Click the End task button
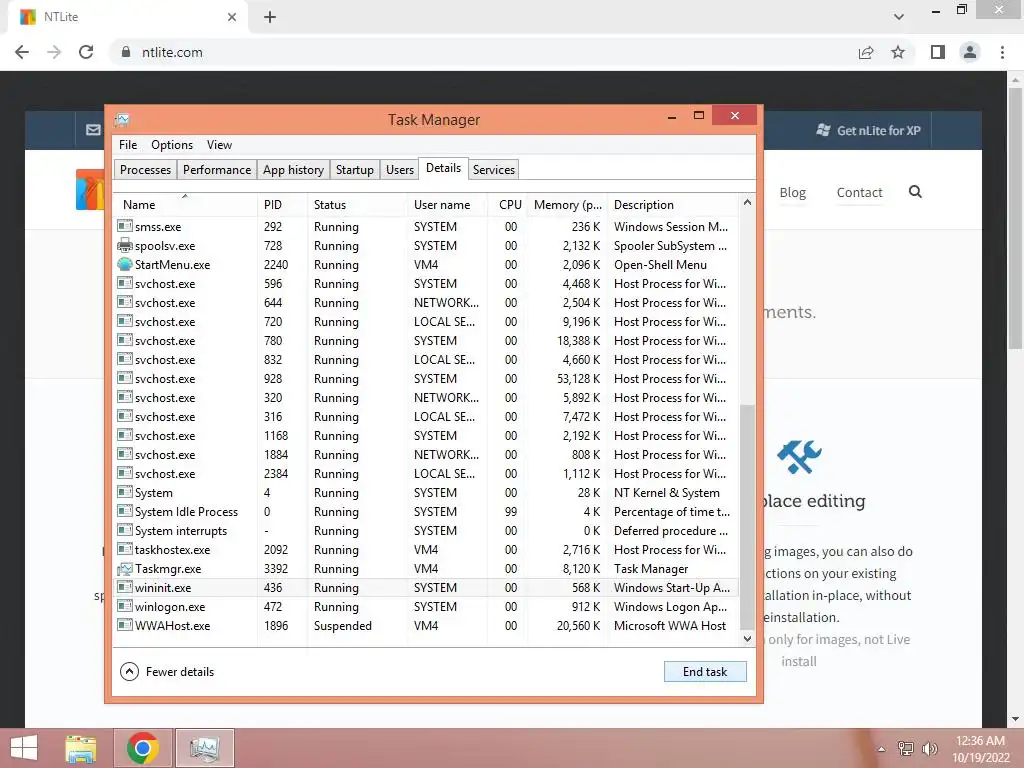This screenshot has width=1024, height=768. coord(705,671)
